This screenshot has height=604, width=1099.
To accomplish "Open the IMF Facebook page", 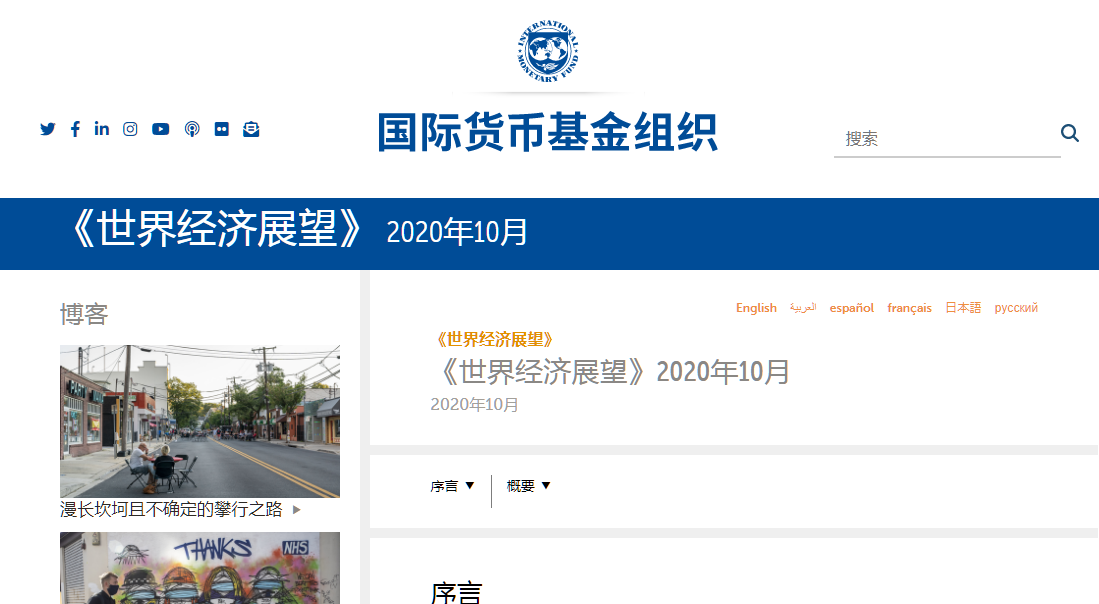I will [x=75, y=129].
